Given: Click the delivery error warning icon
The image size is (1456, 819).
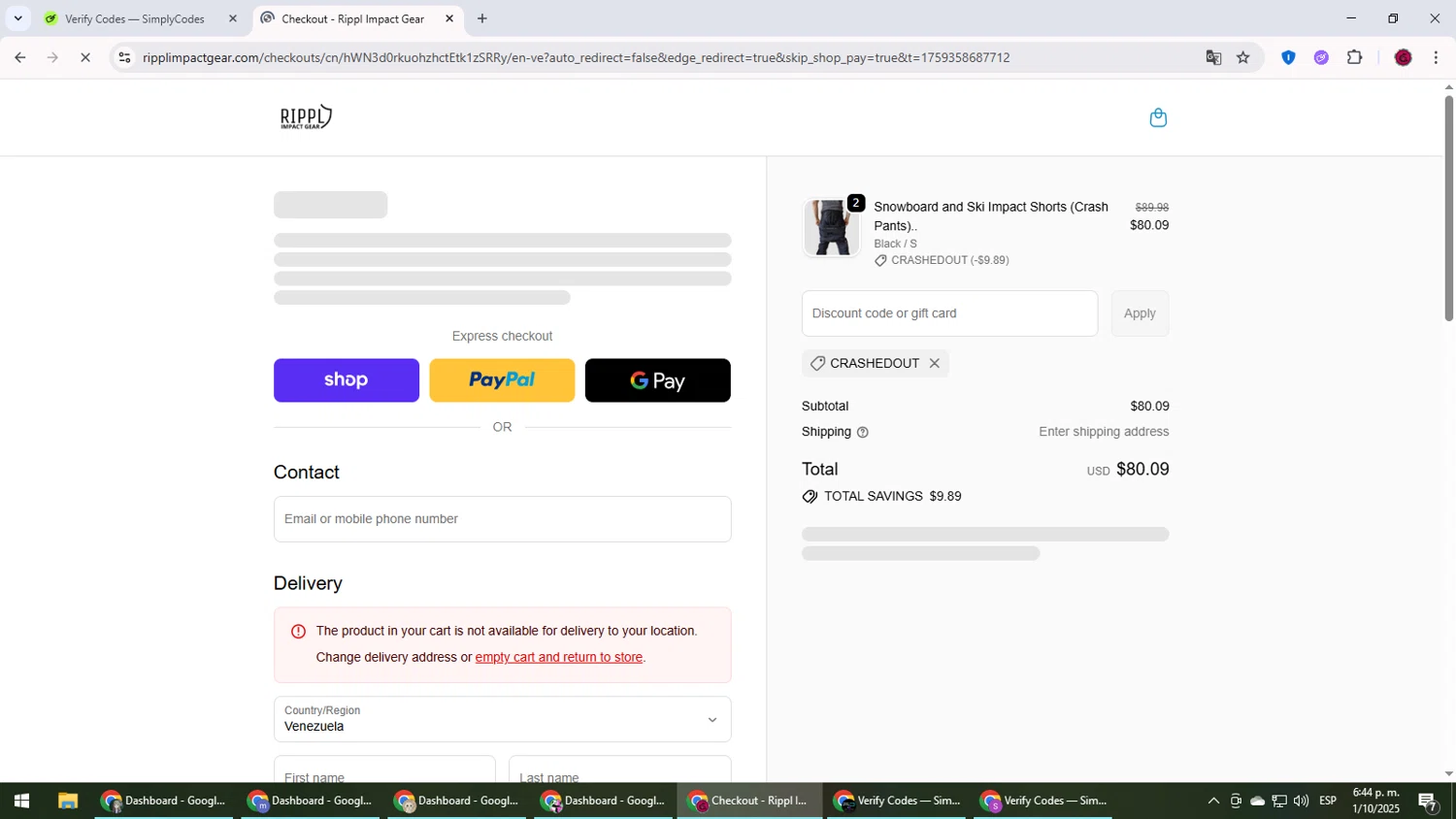Looking at the screenshot, I should [x=298, y=631].
